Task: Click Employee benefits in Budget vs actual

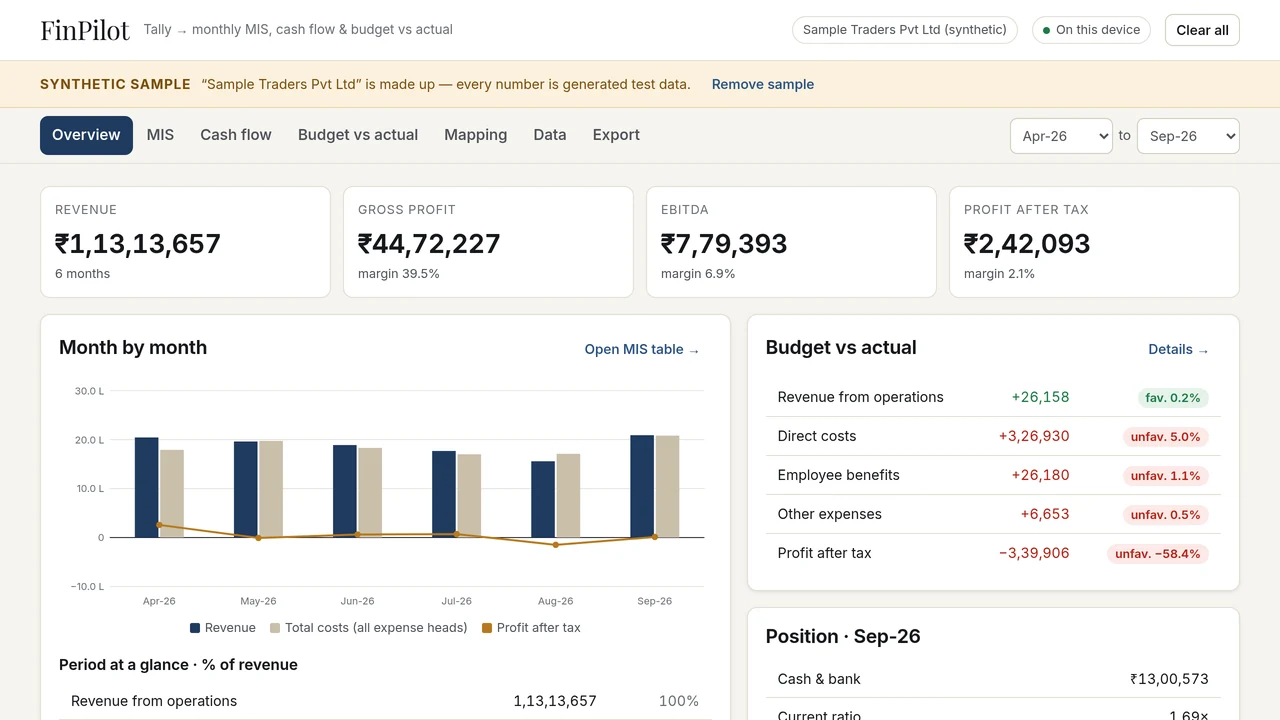Action: [x=839, y=475]
